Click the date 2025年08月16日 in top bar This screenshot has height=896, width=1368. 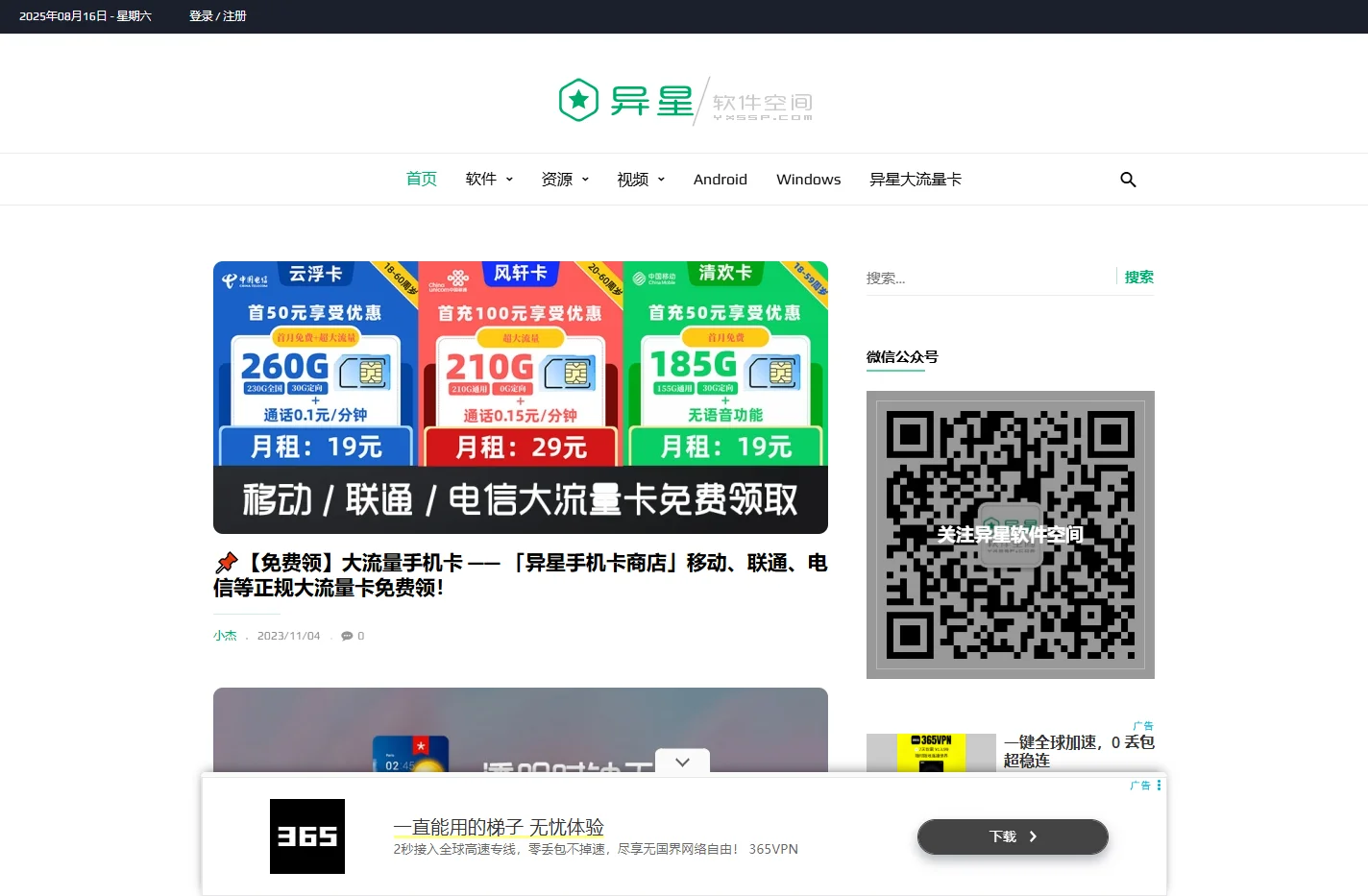(85, 16)
